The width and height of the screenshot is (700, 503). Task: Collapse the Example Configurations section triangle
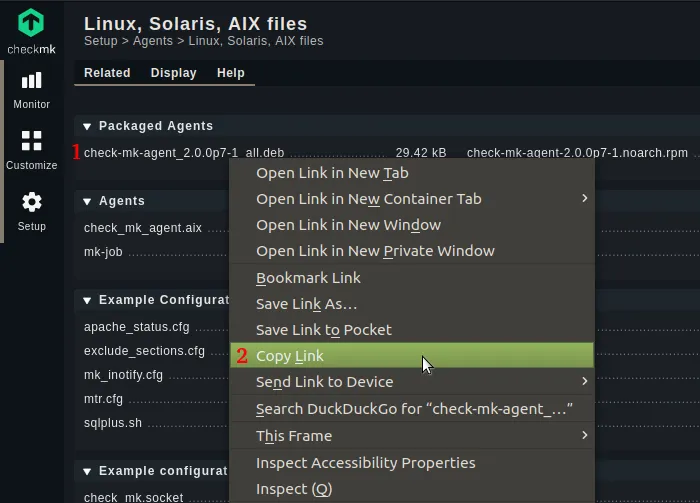tap(87, 301)
